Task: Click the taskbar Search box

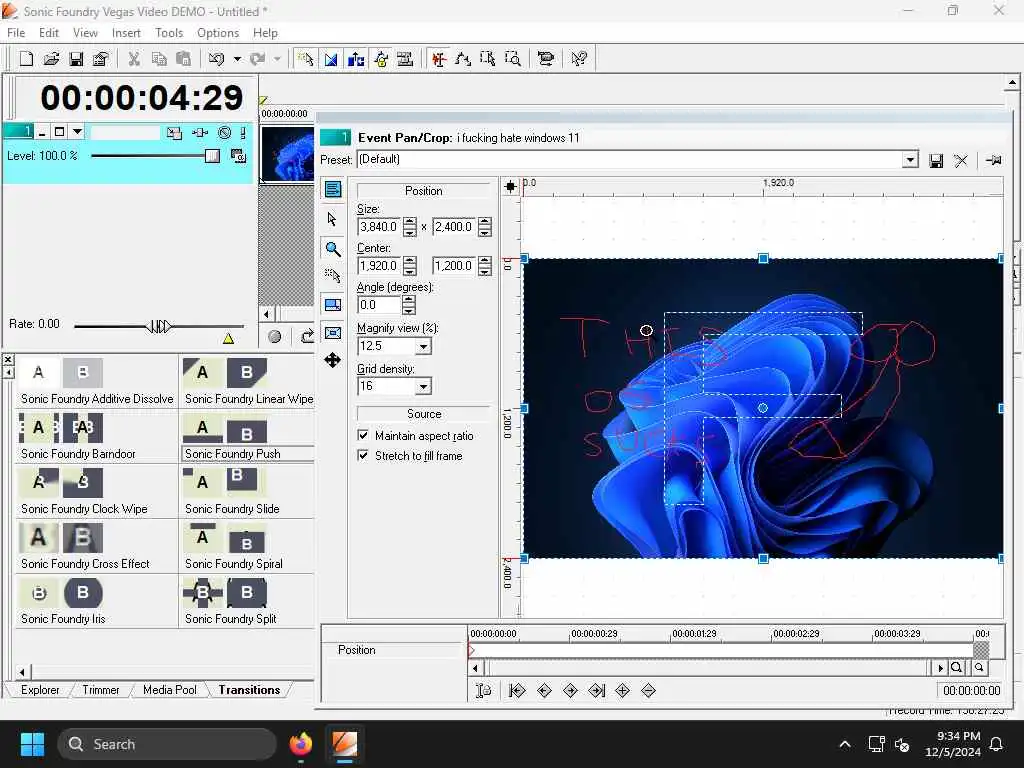Action: point(167,744)
